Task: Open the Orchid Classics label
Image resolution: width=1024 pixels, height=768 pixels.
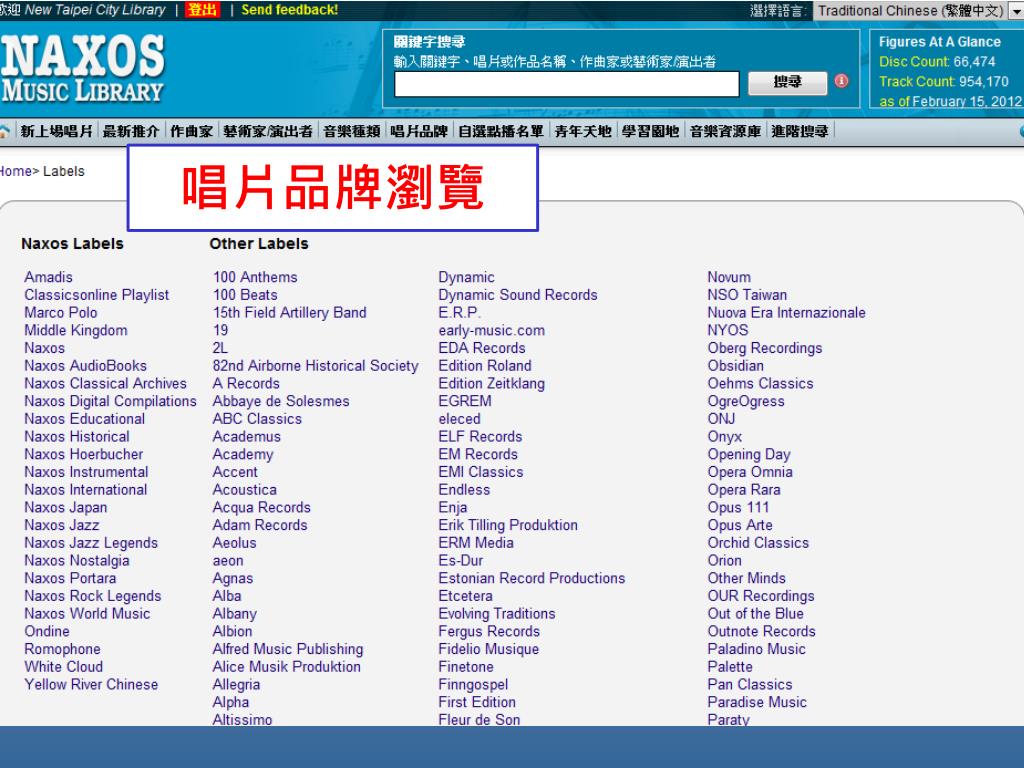Action: (x=758, y=543)
